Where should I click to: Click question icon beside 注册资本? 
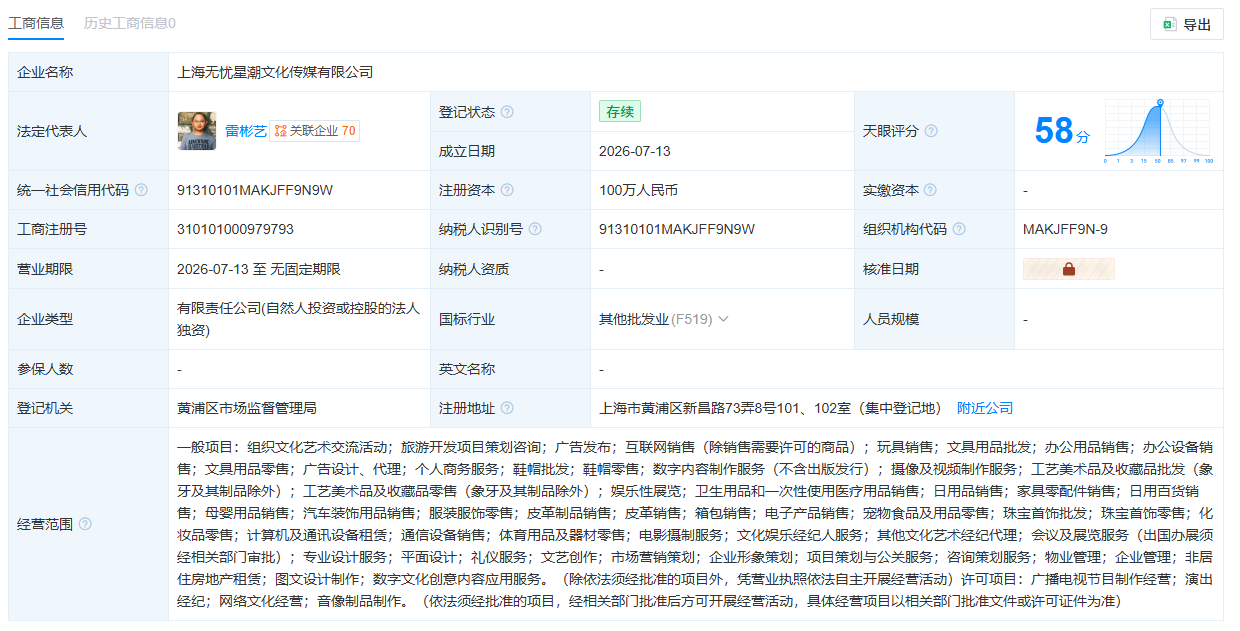point(507,190)
